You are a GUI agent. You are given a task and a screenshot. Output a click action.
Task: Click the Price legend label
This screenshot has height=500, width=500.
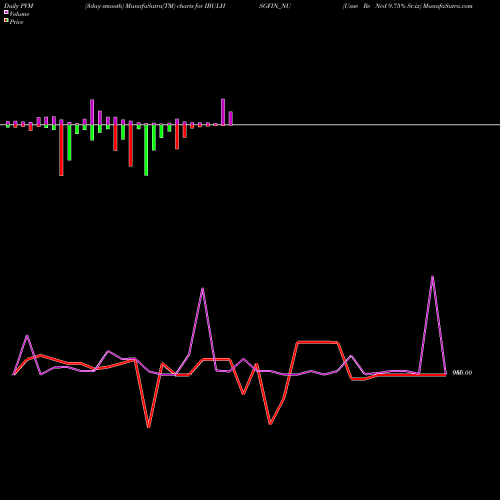pyautogui.click(x=16, y=22)
